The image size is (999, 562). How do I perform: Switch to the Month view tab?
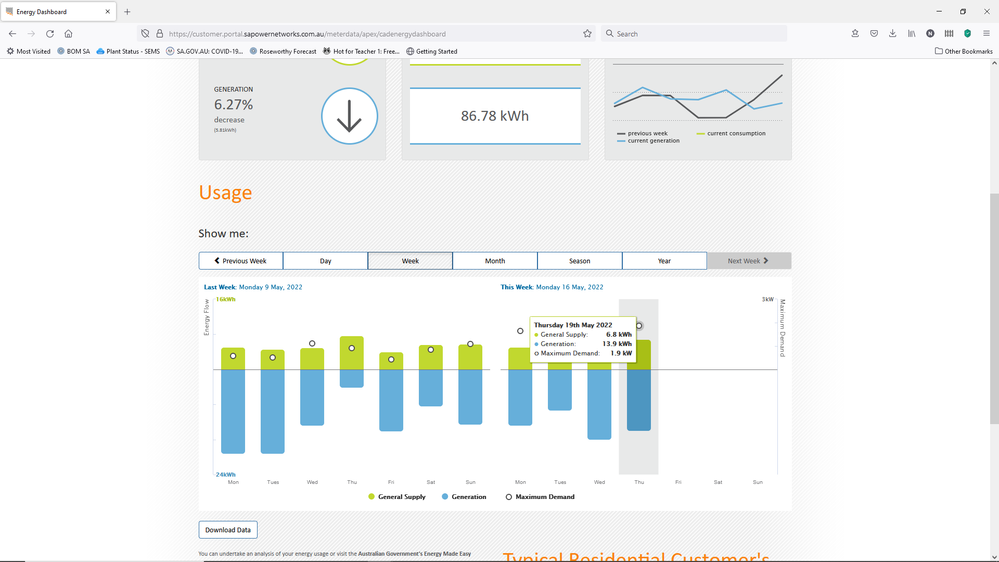click(x=495, y=261)
